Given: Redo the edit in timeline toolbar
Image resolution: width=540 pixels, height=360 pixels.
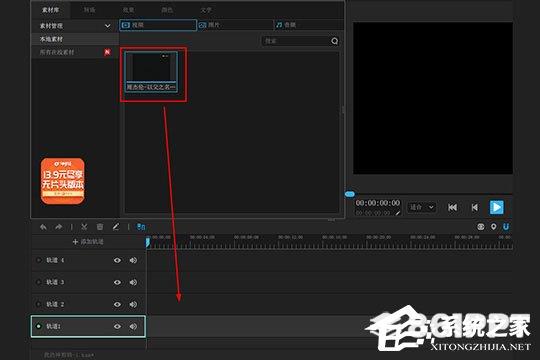Looking at the screenshot, I should click(x=59, y=227).
